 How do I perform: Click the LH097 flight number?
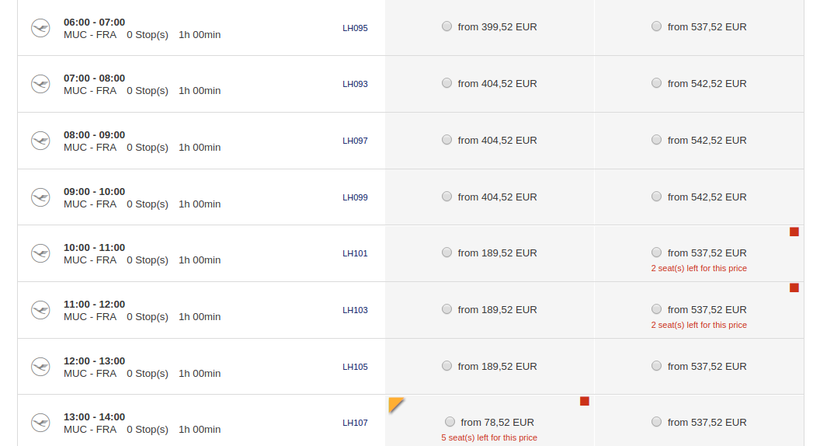click(x=354, y=141)
